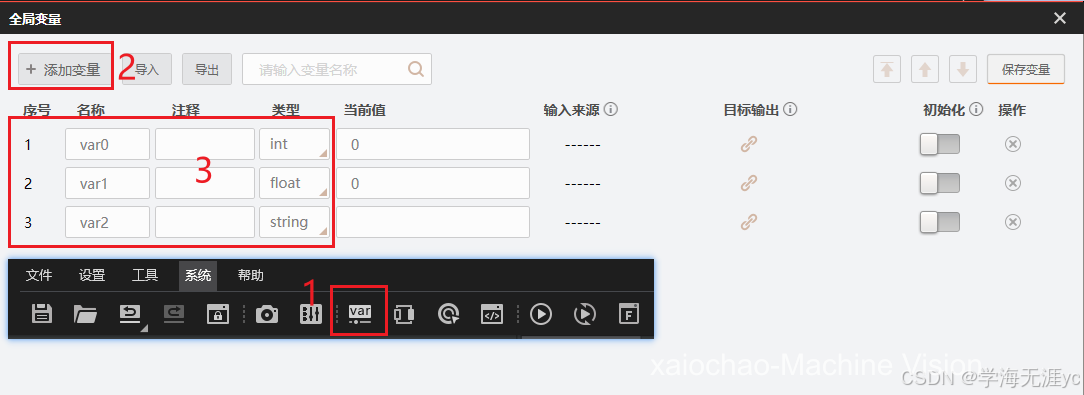Open the folder icon in the toolbar
1084x395 pixels.
(85, 314)
